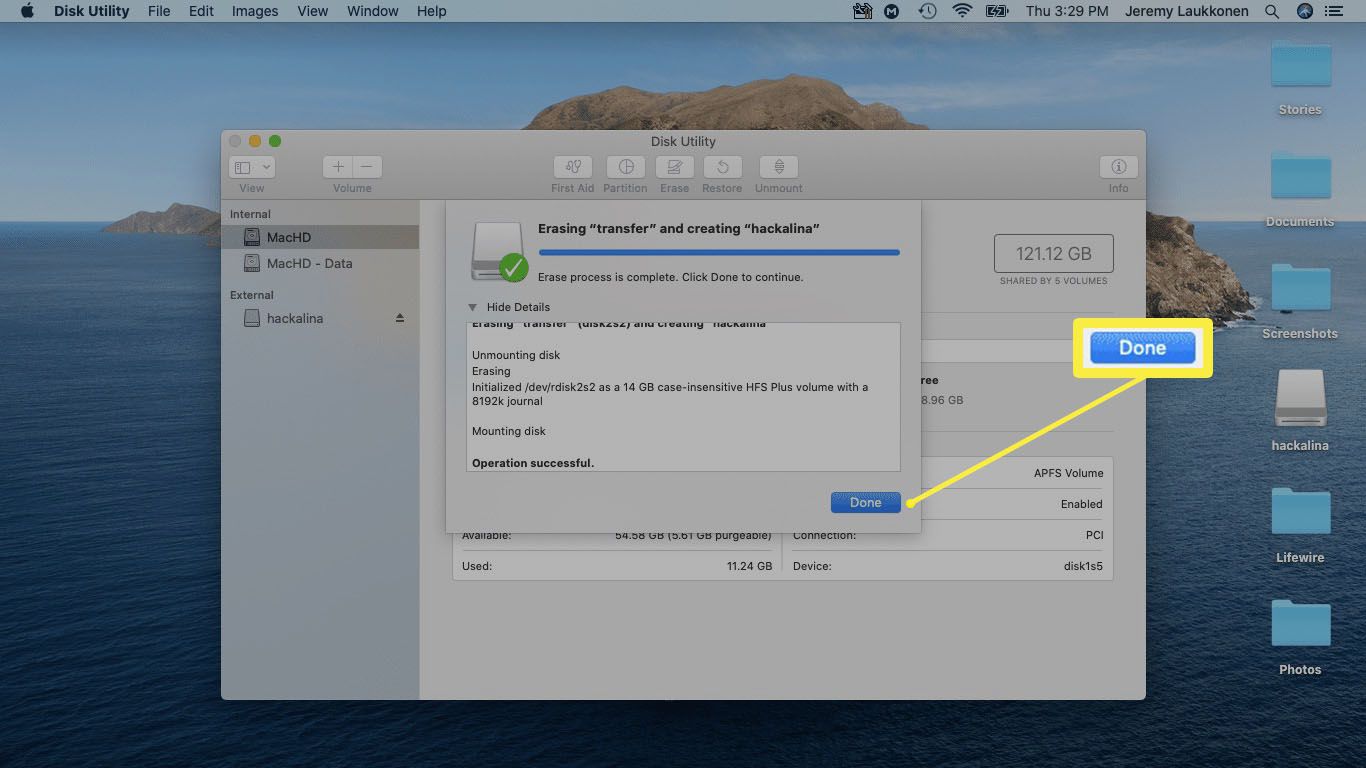This screenshot has height=768, width=1366.
Task: Click the Unmount toolbar icon
Action: (778, 167)
